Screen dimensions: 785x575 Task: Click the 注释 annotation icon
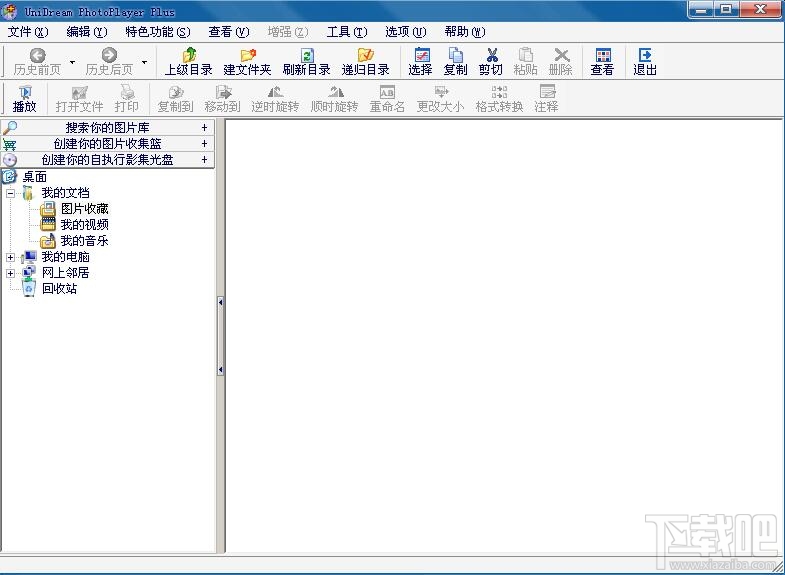coord(547,92)
